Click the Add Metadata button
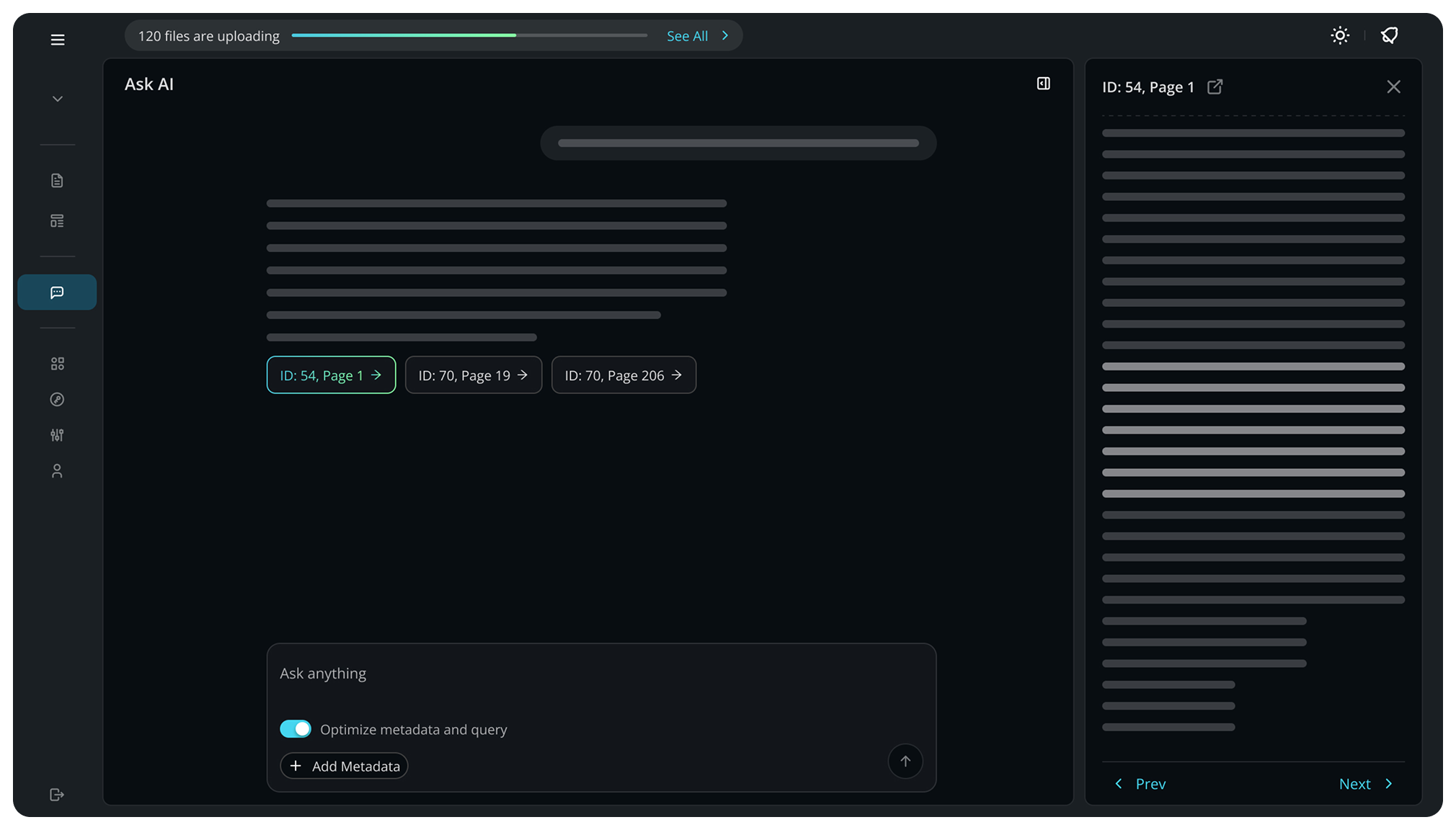This screenshot has width=1456, height=830. pos(344,766)
